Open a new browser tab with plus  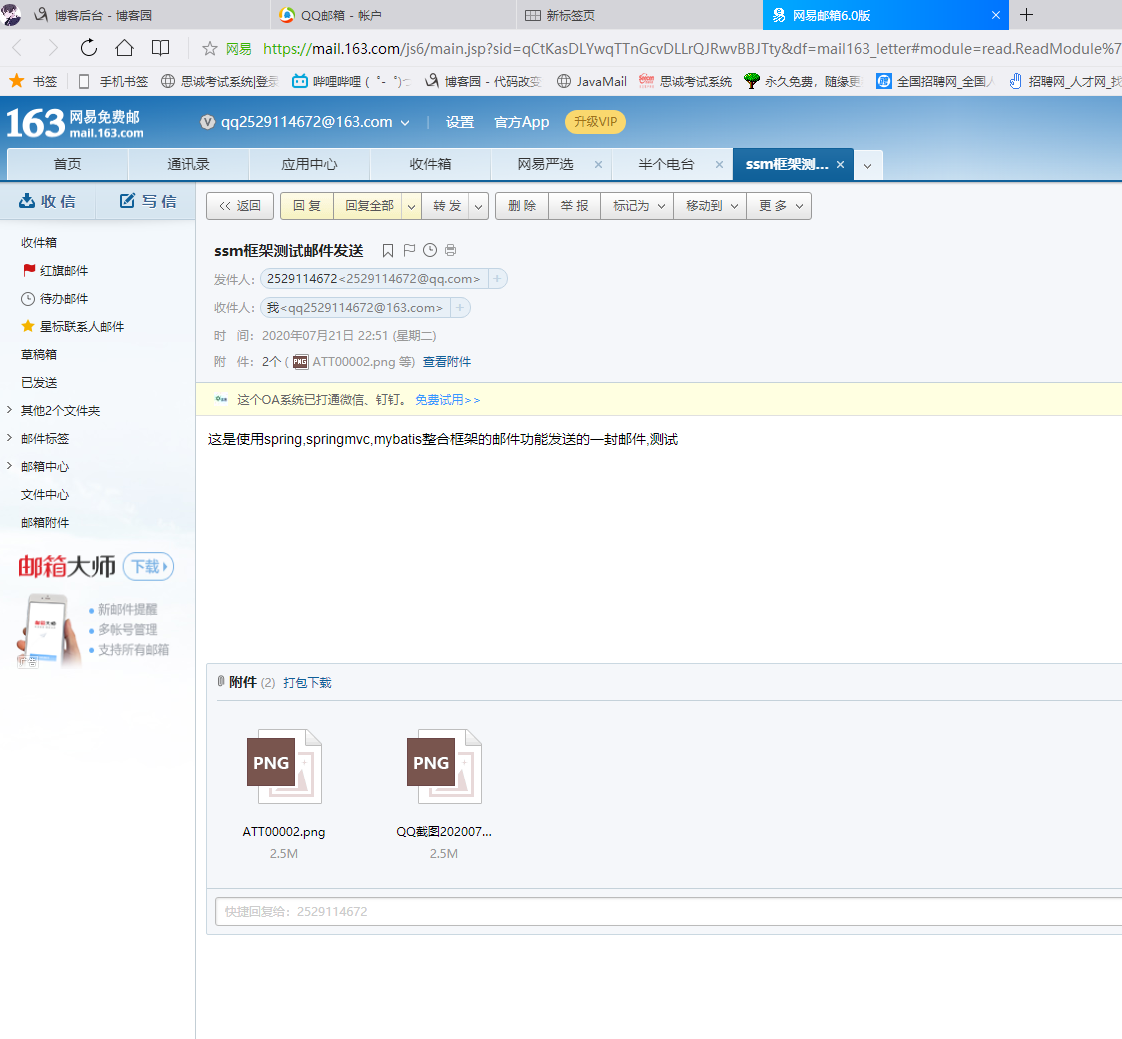click(x=1026, y=15)
